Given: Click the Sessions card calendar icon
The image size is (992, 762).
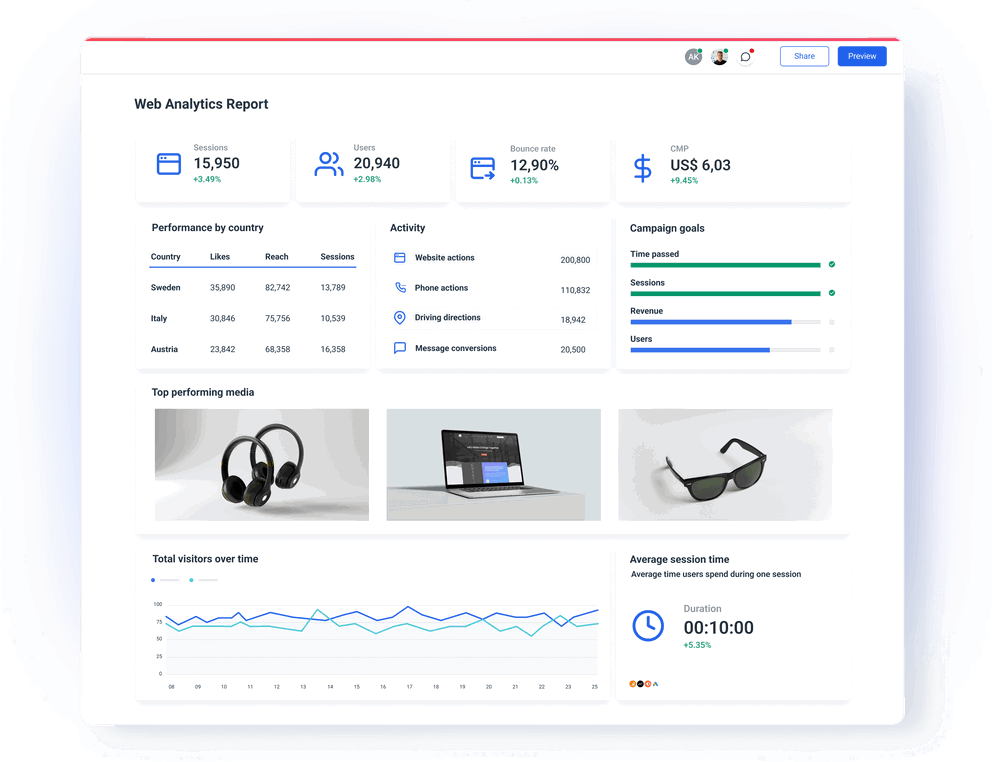Looking at the screenshot, I should pos(168,162).
